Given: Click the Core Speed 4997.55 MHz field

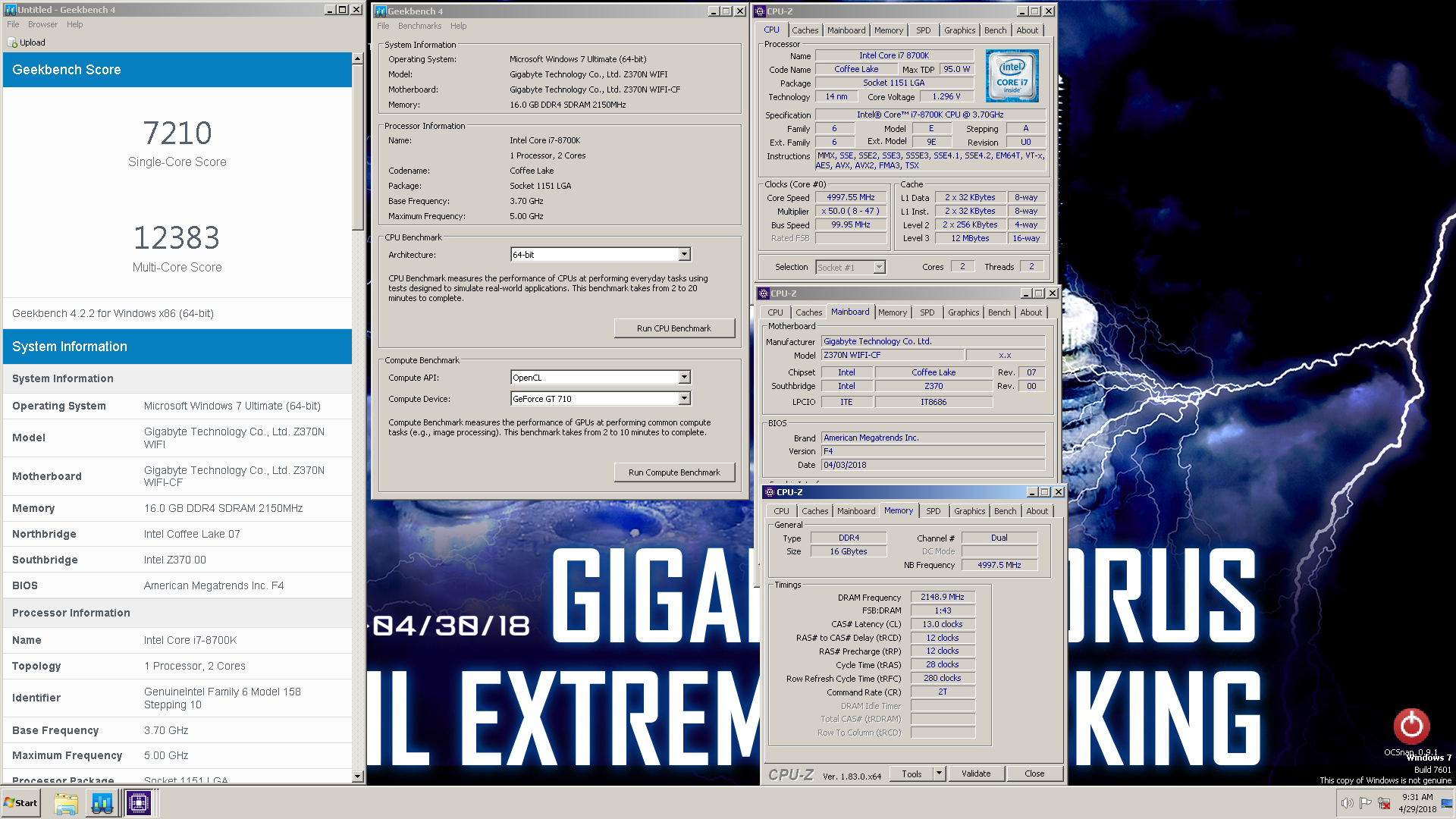Looking at the screenshot, I should point(850,197).
